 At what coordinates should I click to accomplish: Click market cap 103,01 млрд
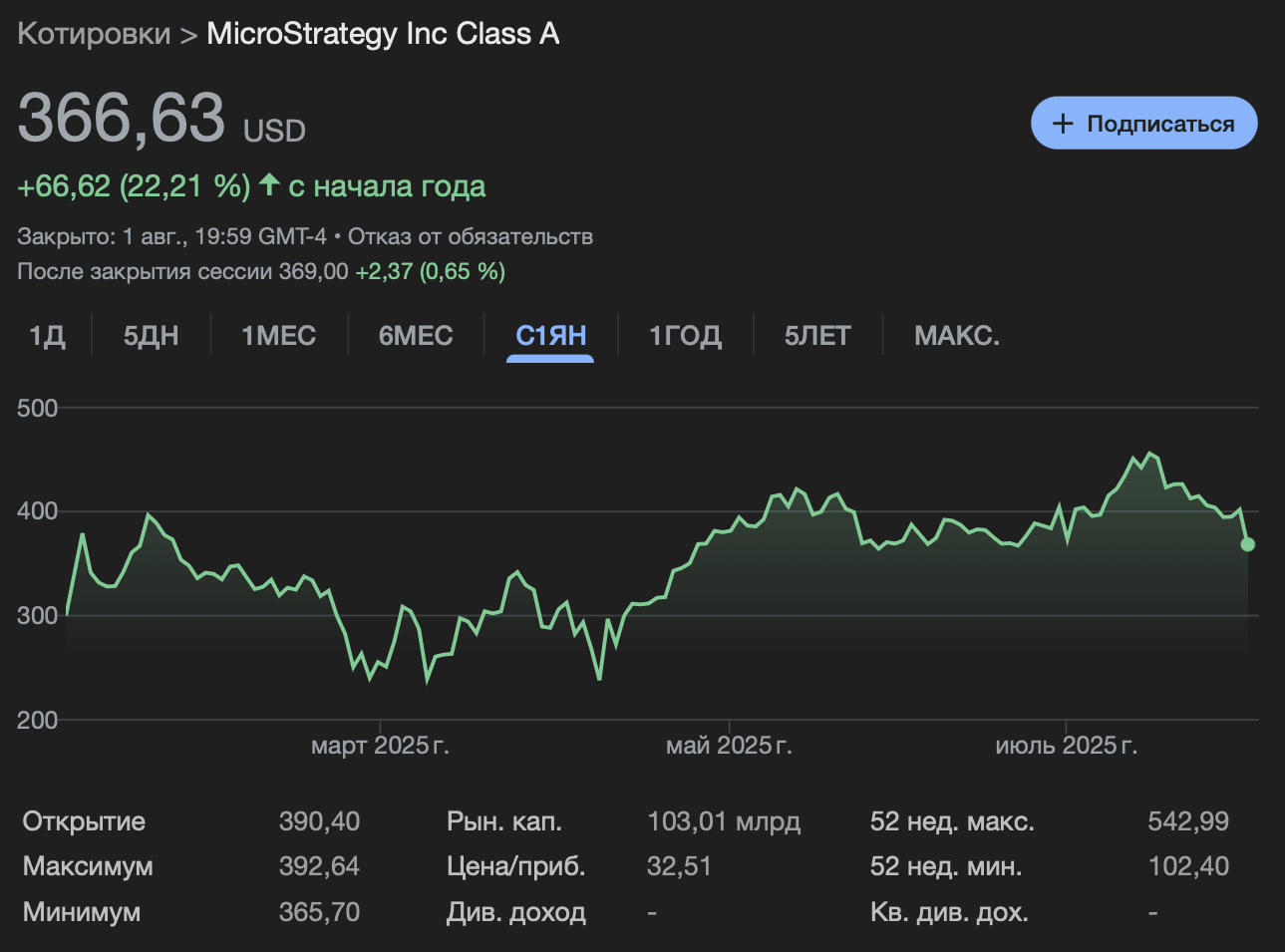724,821
